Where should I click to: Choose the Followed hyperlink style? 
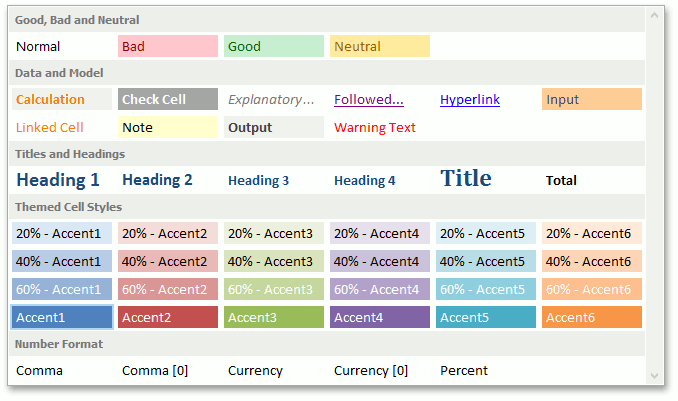pyautogui.click(x=379, y=100)
